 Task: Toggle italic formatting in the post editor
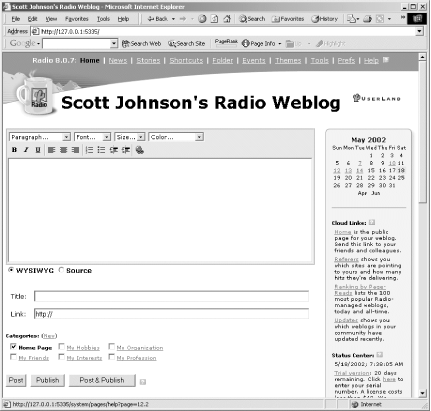point(26,150)
